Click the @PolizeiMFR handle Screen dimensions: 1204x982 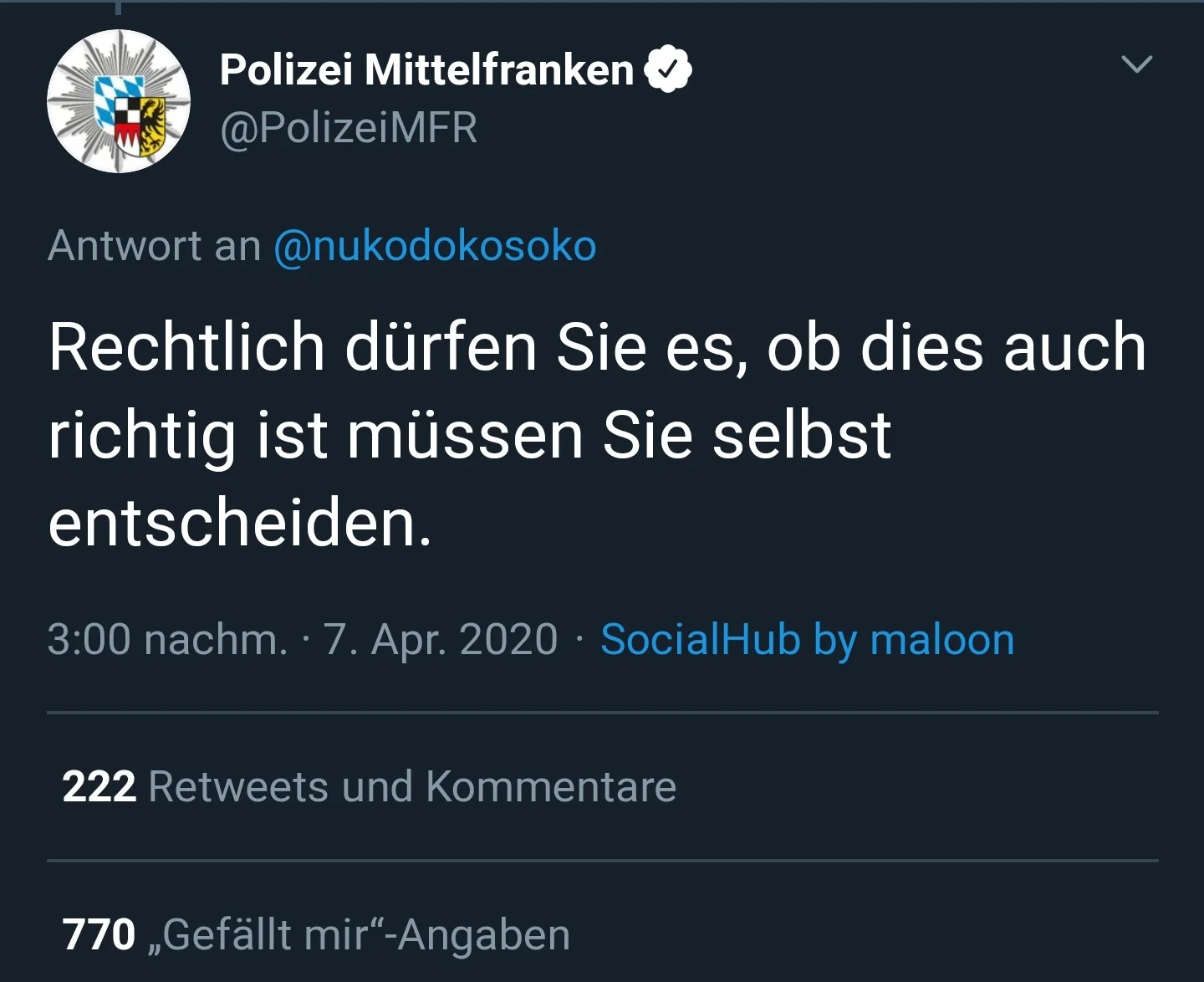click(349, 128)
